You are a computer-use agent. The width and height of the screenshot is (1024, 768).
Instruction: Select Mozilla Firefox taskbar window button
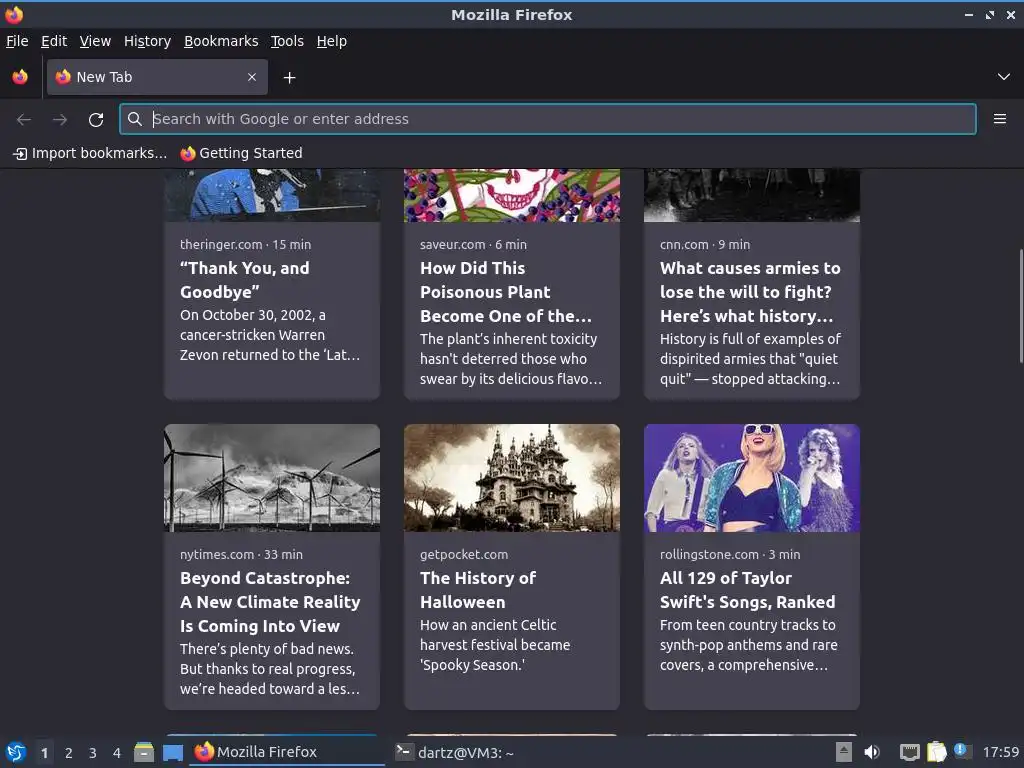click(x=287, y=752)
